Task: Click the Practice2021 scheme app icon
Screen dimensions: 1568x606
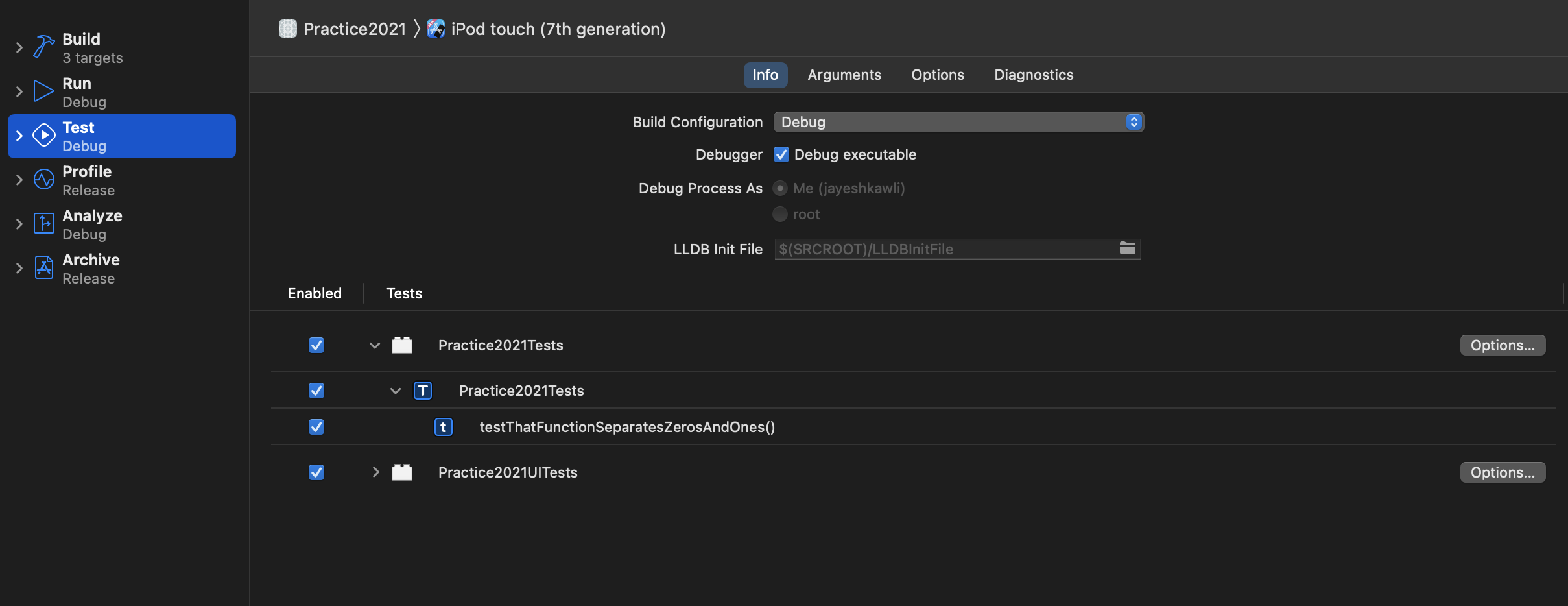Action: click(x=288, y=29)
